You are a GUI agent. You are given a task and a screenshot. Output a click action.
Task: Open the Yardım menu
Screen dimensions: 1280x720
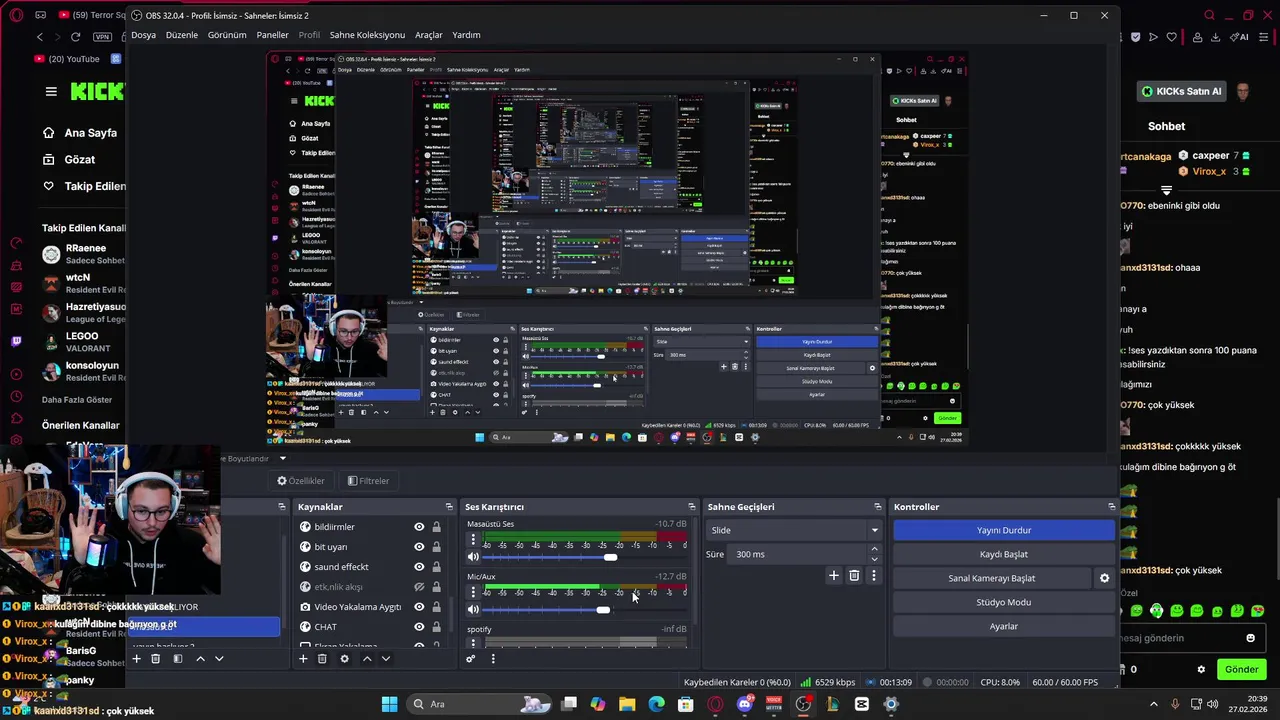tap(466, 35)
